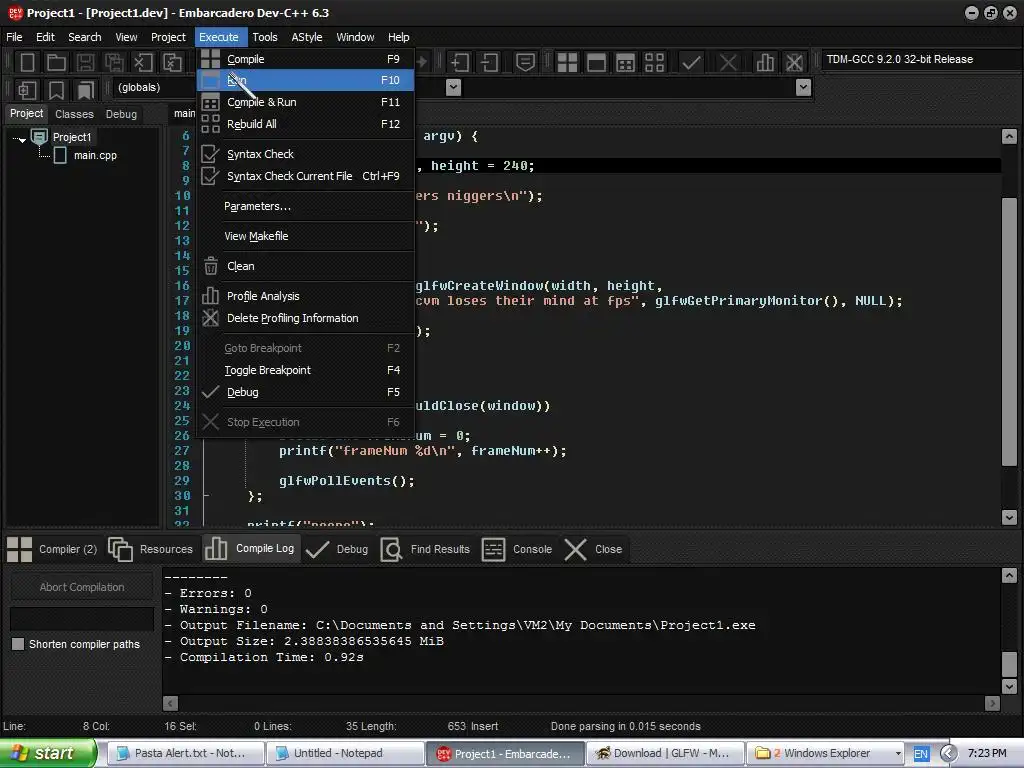Click the Insert toolbar icon left of bookmarks
The image size is (1024, 768).
[27, 90]
